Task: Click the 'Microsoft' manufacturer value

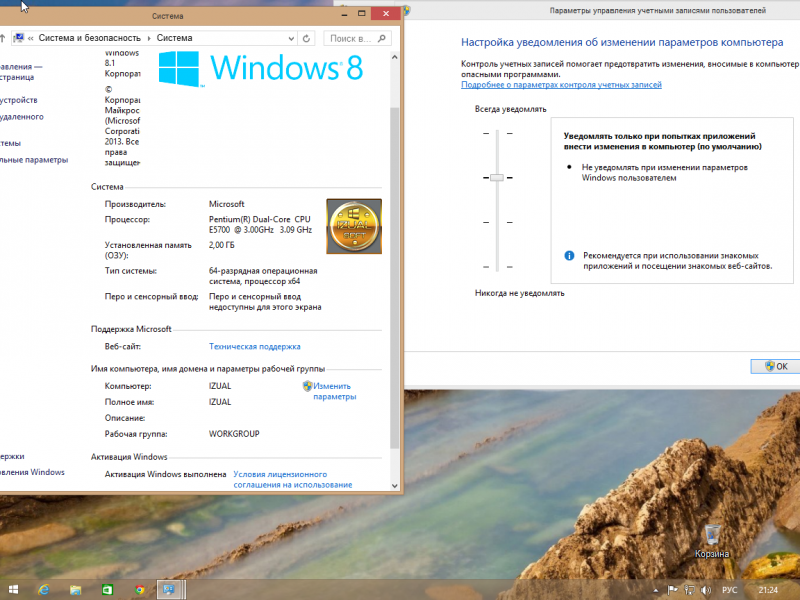Action: 227,204
